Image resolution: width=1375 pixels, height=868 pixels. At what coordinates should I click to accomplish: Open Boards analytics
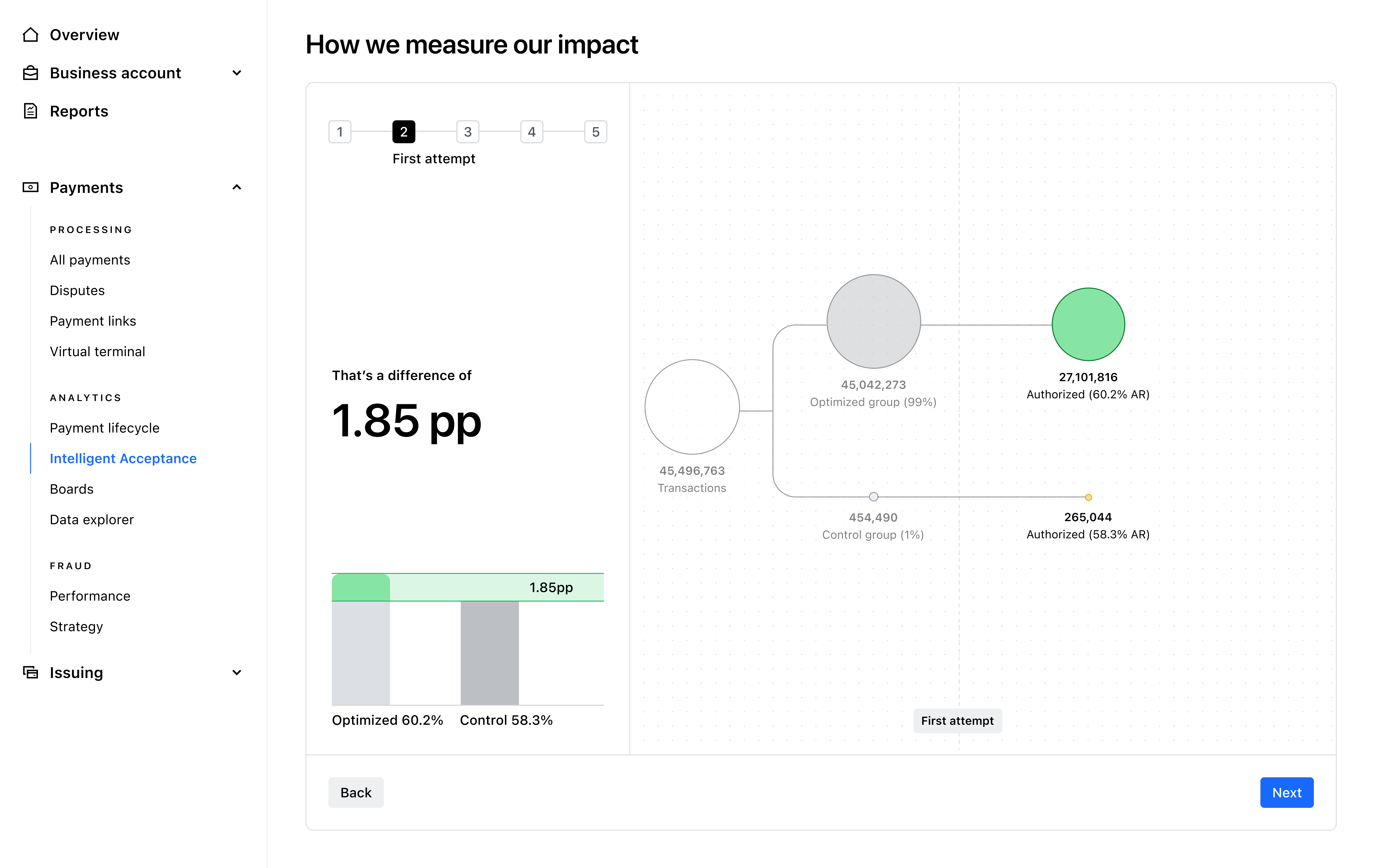point(71,489)
